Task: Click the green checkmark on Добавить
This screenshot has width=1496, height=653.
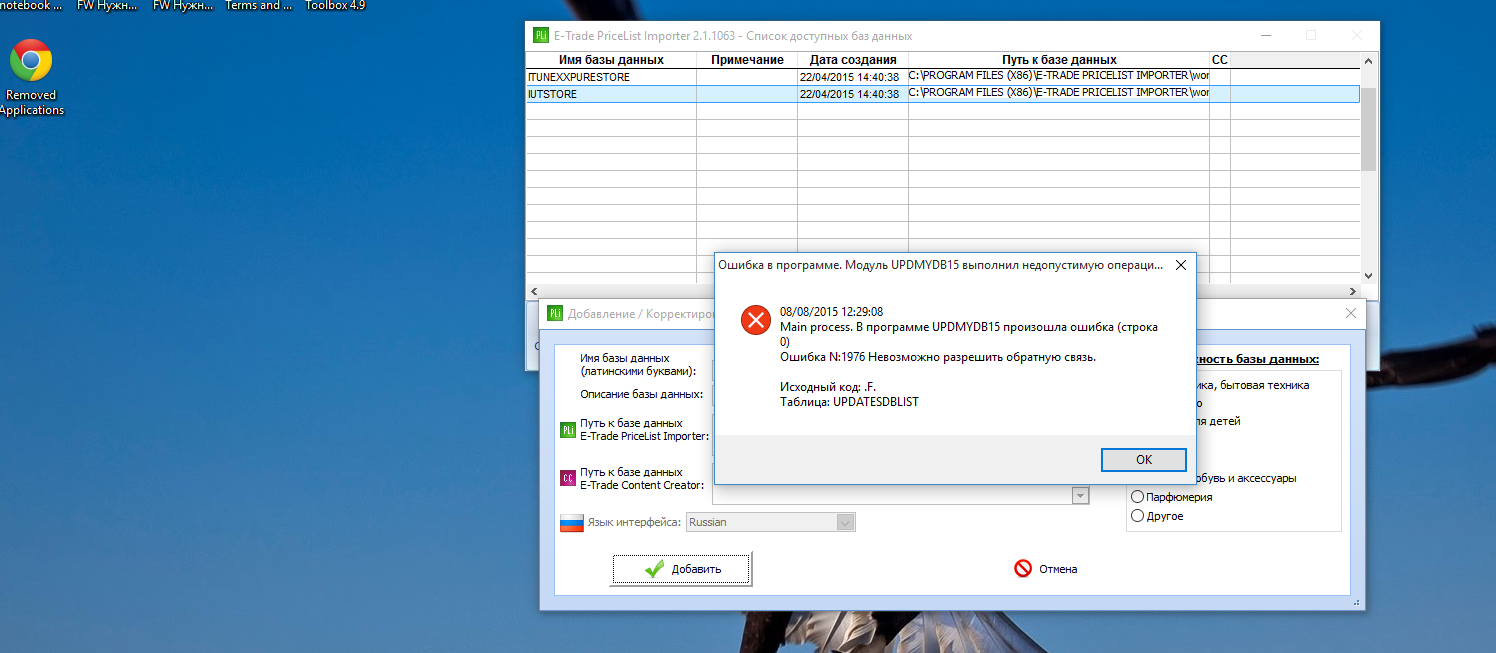Action: [x=654, y=569]
